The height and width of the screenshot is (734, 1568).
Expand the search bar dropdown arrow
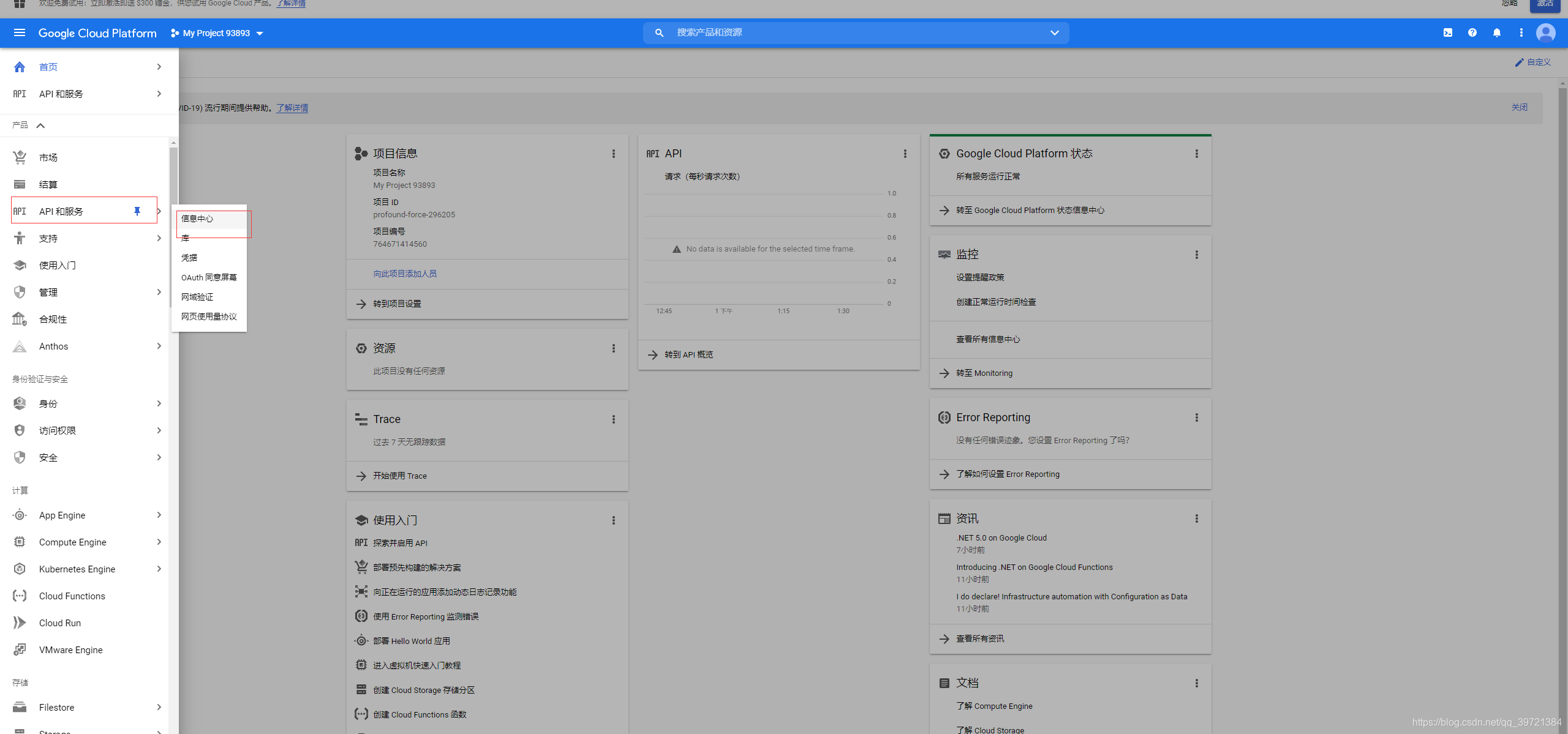[1054, 33]
